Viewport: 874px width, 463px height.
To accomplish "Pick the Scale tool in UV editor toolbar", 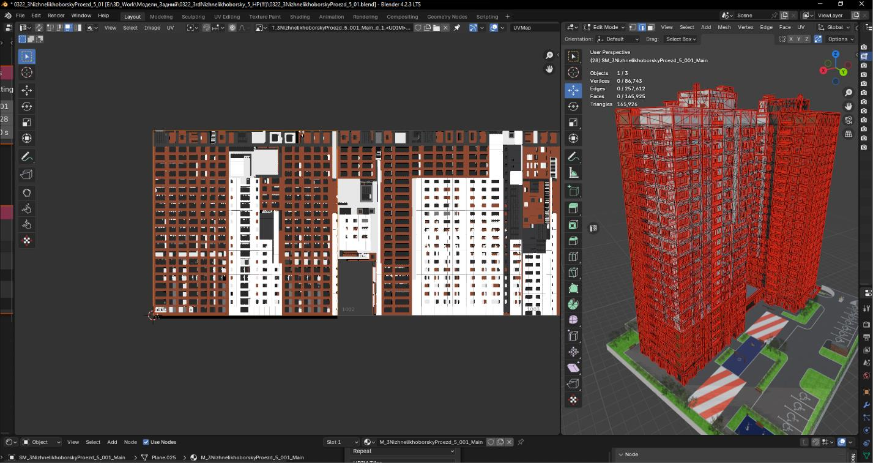I will (x=27, y=122).
